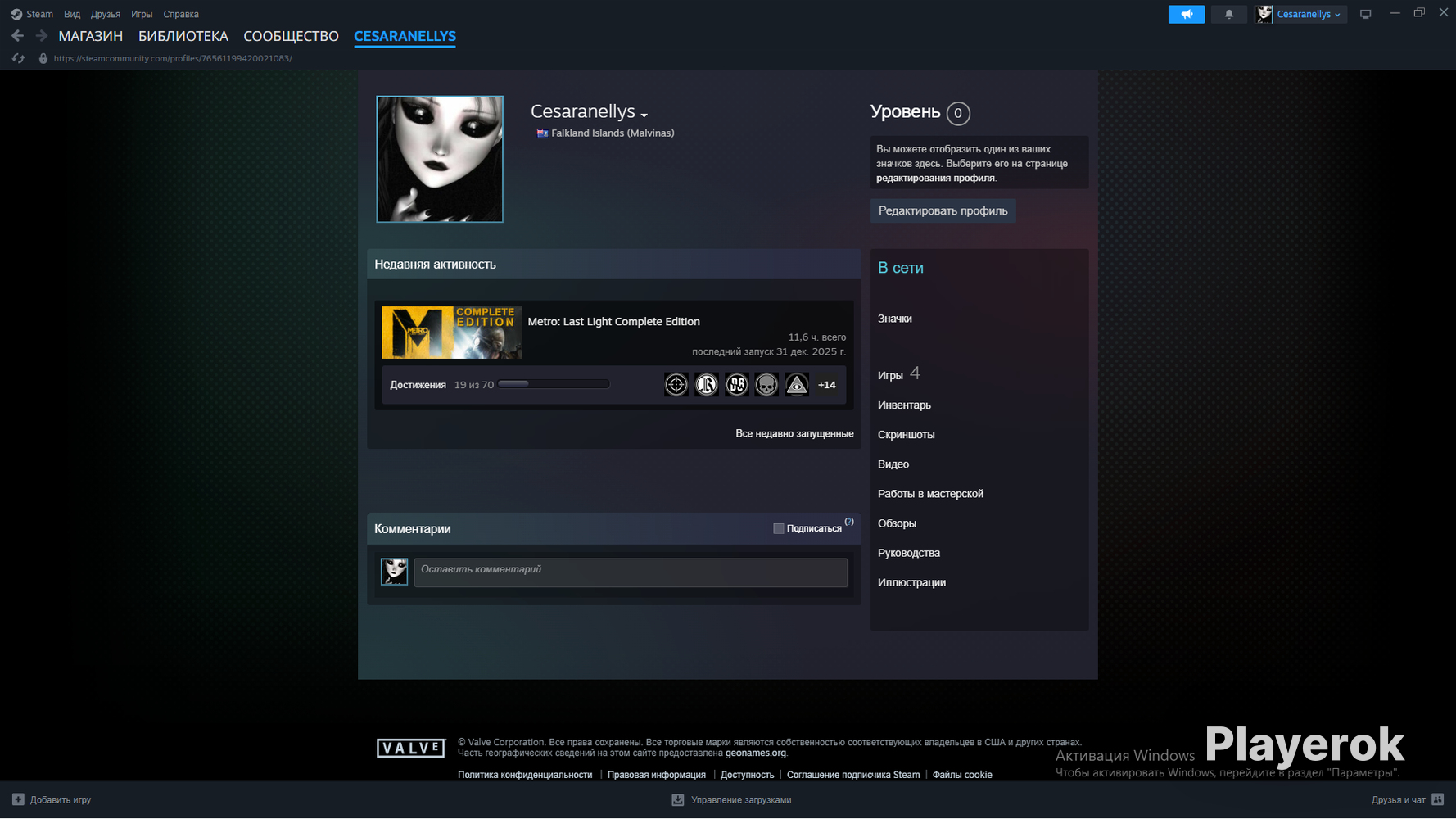
Task: Click the редактирования профиля link in level box
Action: pos(935,178)
